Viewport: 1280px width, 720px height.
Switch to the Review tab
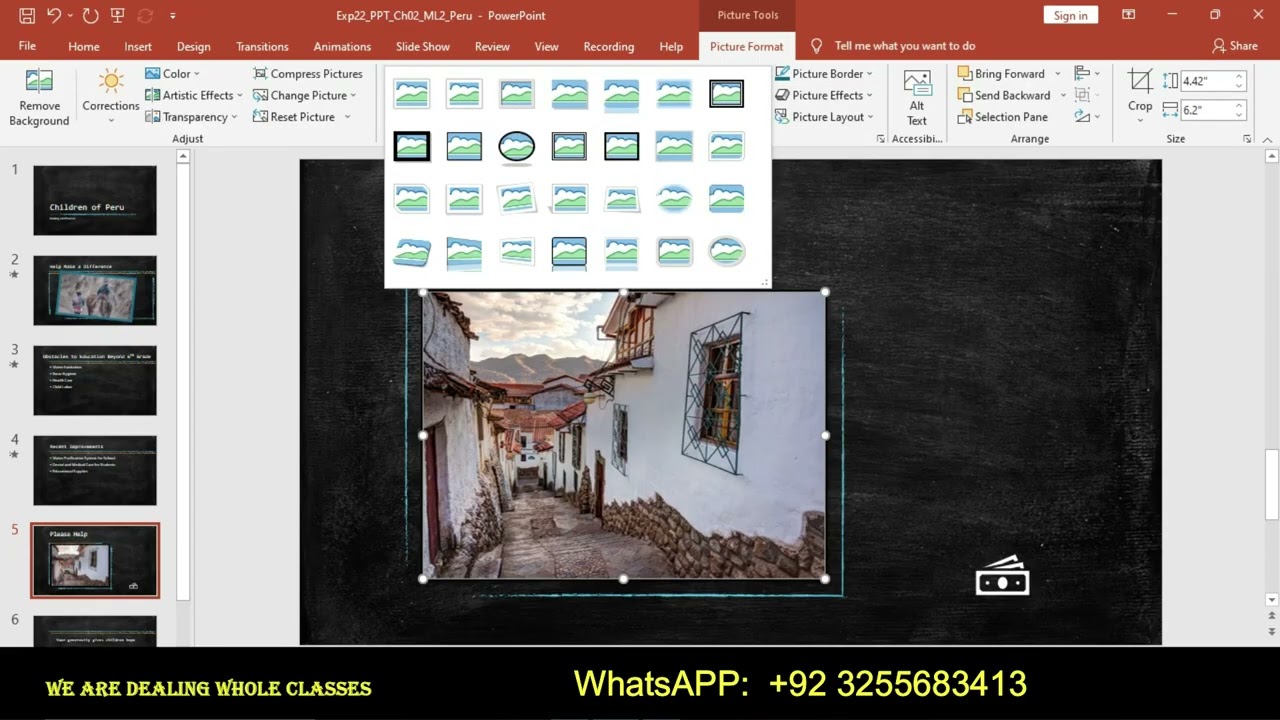click(x=492, y=46)
